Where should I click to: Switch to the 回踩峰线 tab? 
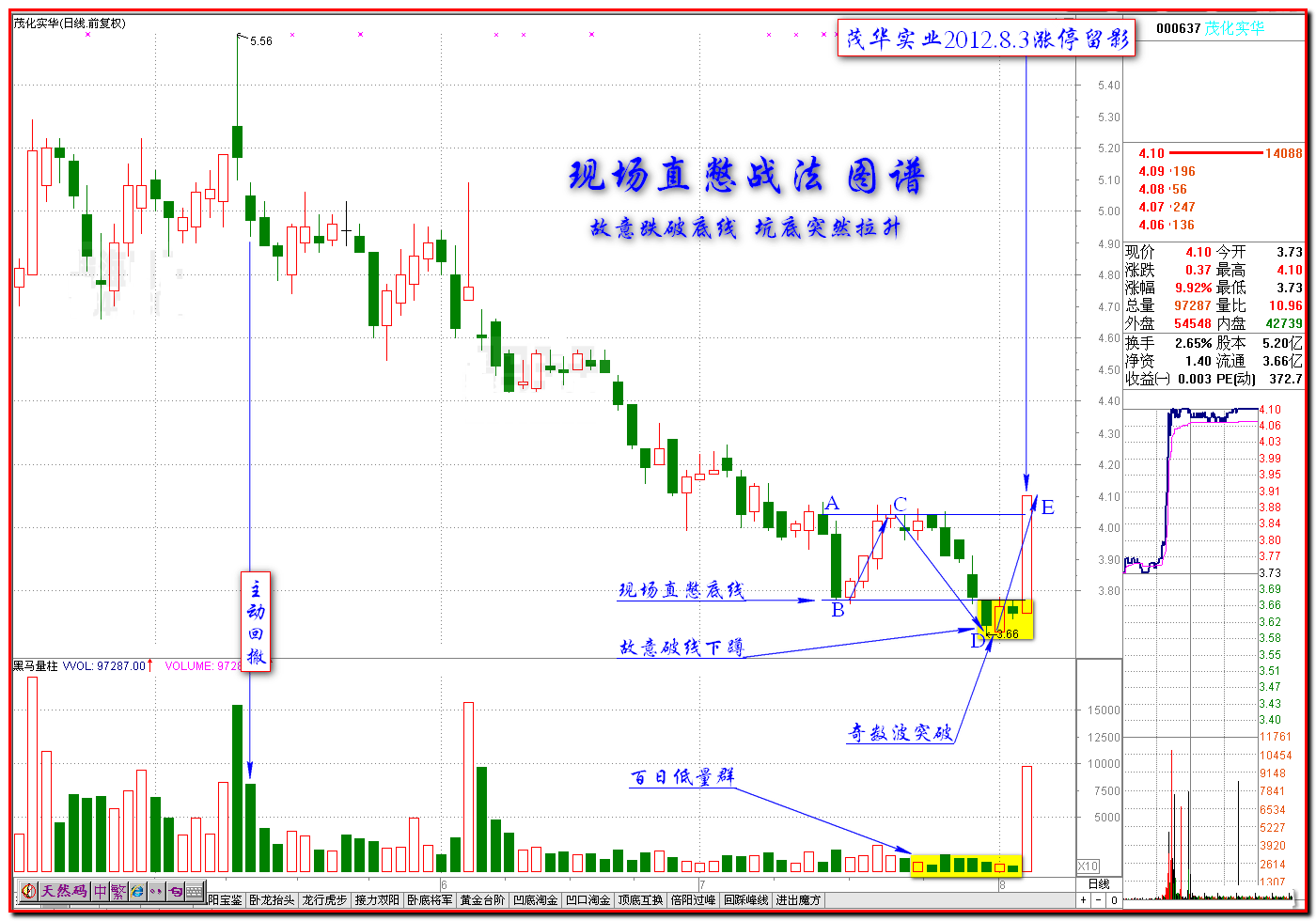click(x=745, y=900)
